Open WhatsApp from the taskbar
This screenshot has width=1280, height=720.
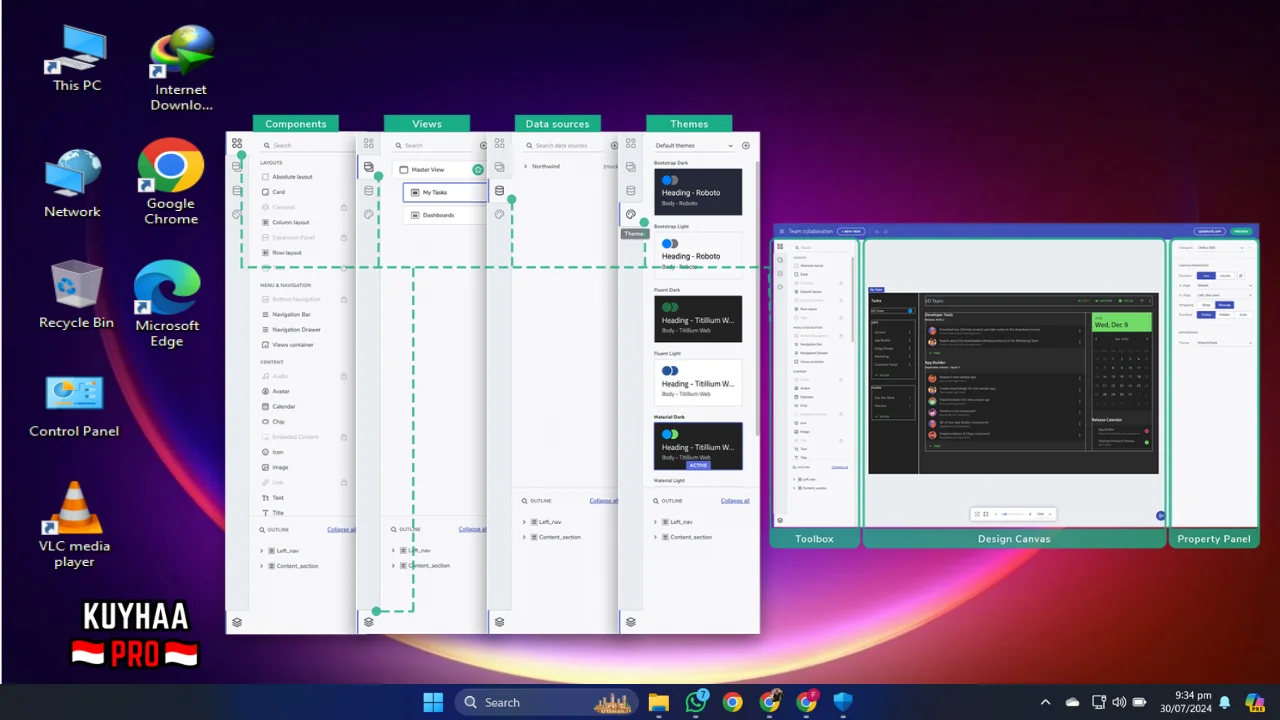[696, 702]
